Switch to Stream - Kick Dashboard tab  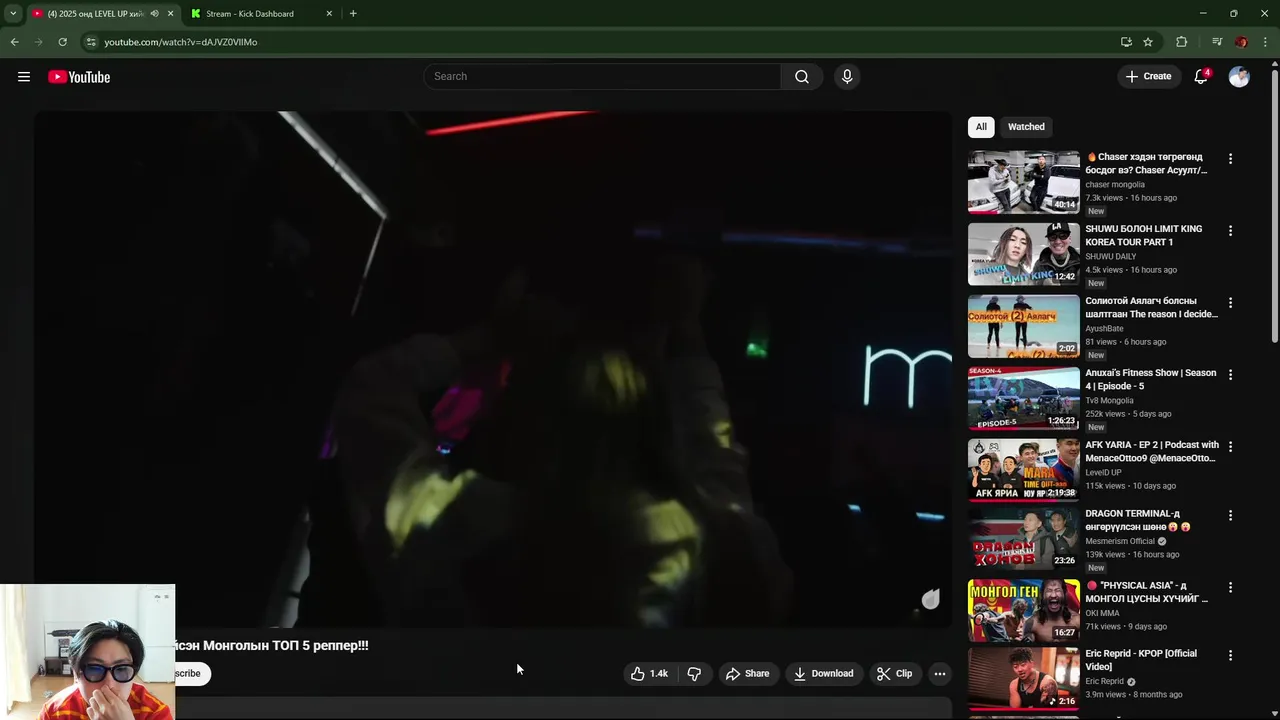260,14
